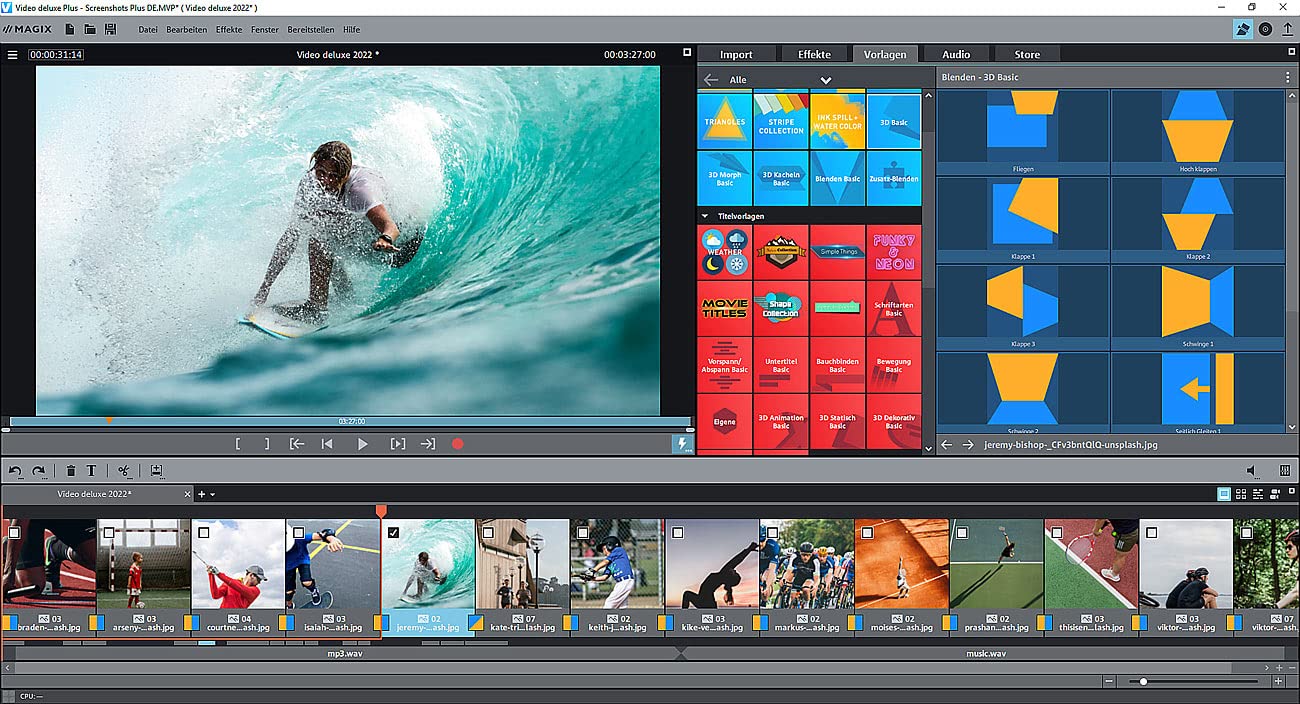Tick the checkbox on the courtne golf clip
The image size is (1300, 704).
click(203, 533)
